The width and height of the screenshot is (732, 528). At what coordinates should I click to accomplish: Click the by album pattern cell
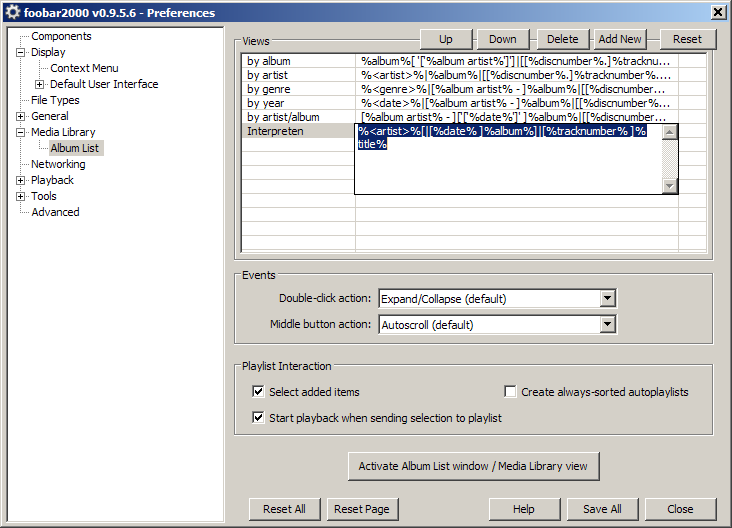517,61
